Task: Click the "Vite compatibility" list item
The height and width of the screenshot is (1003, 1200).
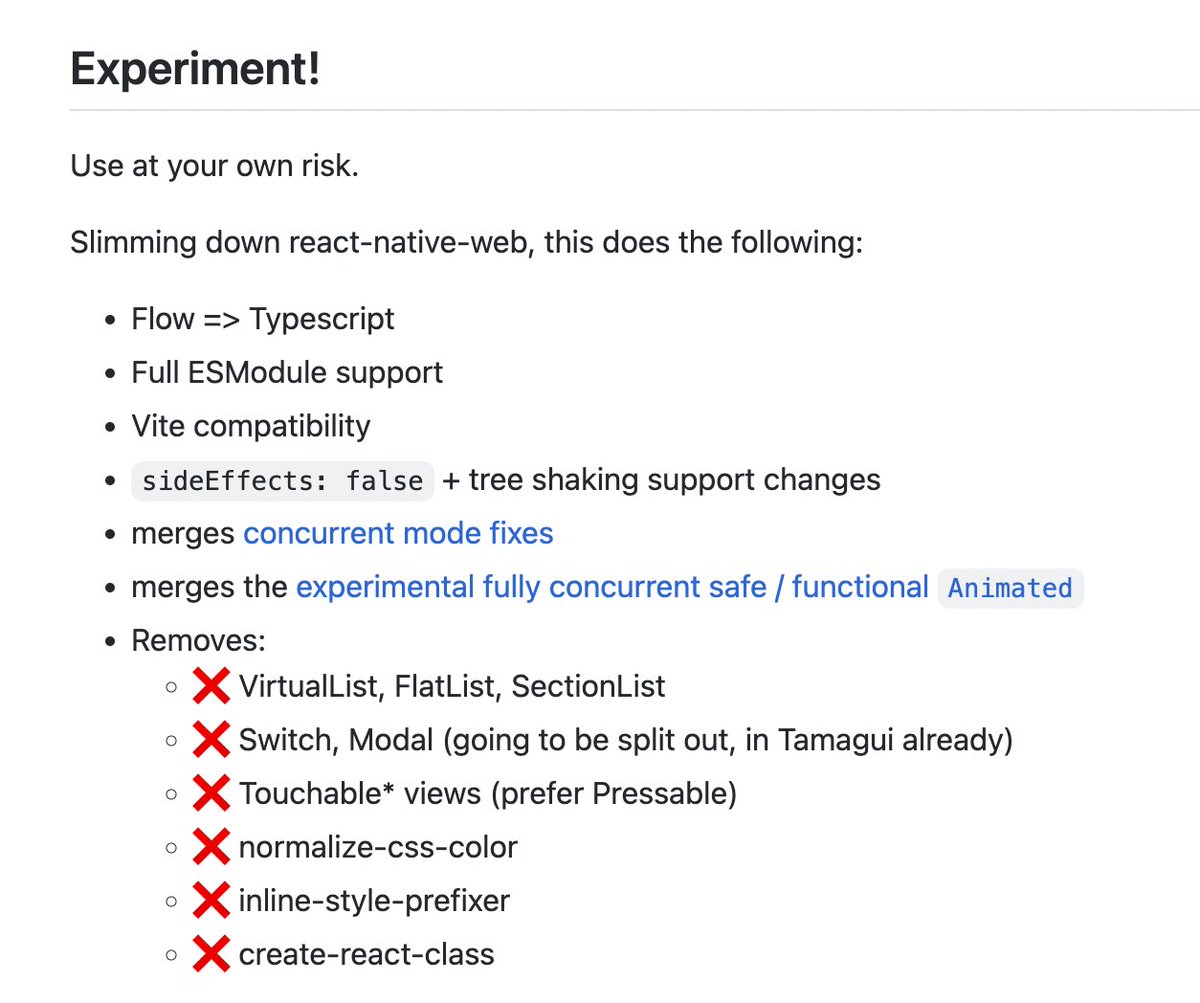Action: [x=251, y=426]
